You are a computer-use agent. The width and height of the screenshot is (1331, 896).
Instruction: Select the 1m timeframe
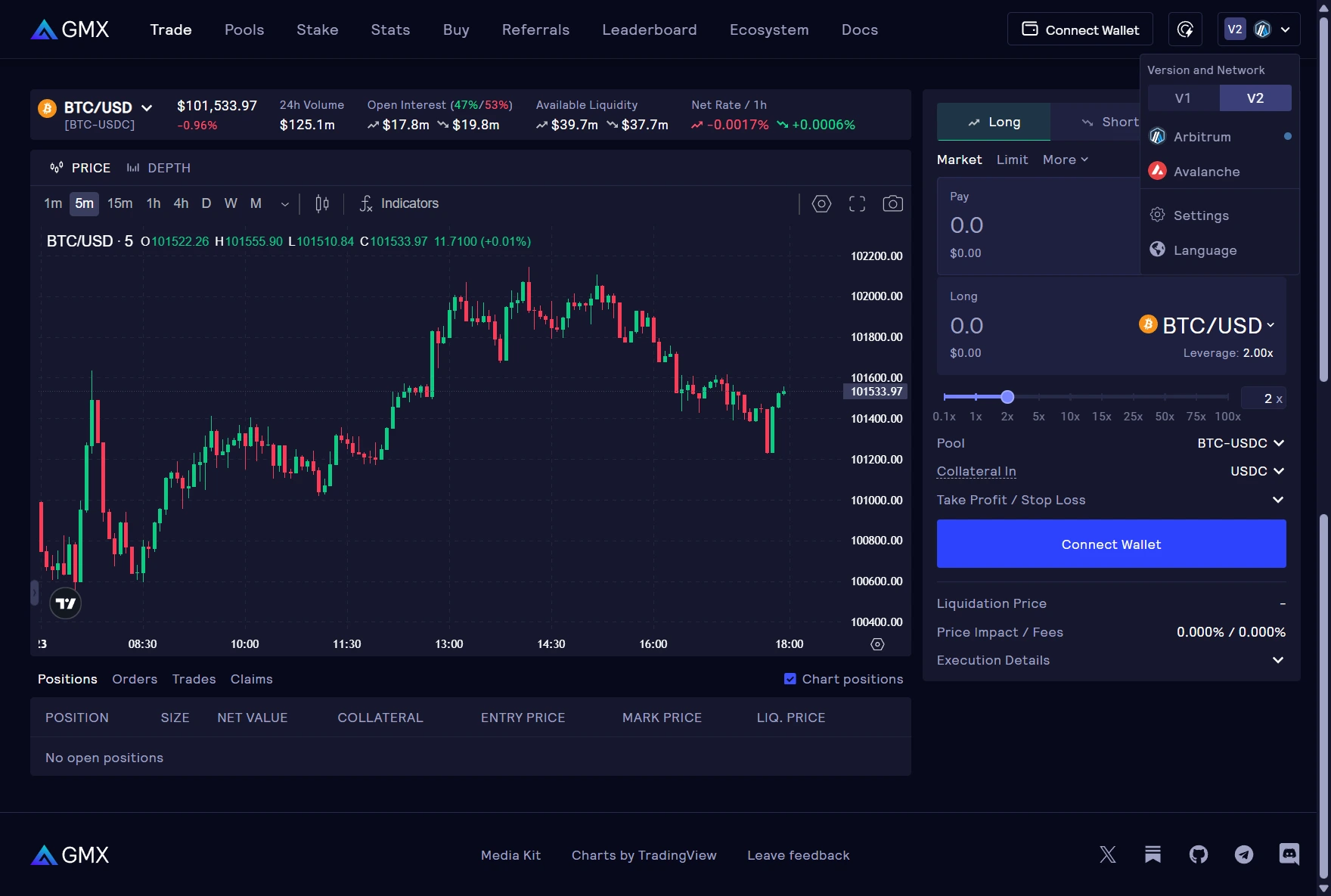tap(53, 203)
